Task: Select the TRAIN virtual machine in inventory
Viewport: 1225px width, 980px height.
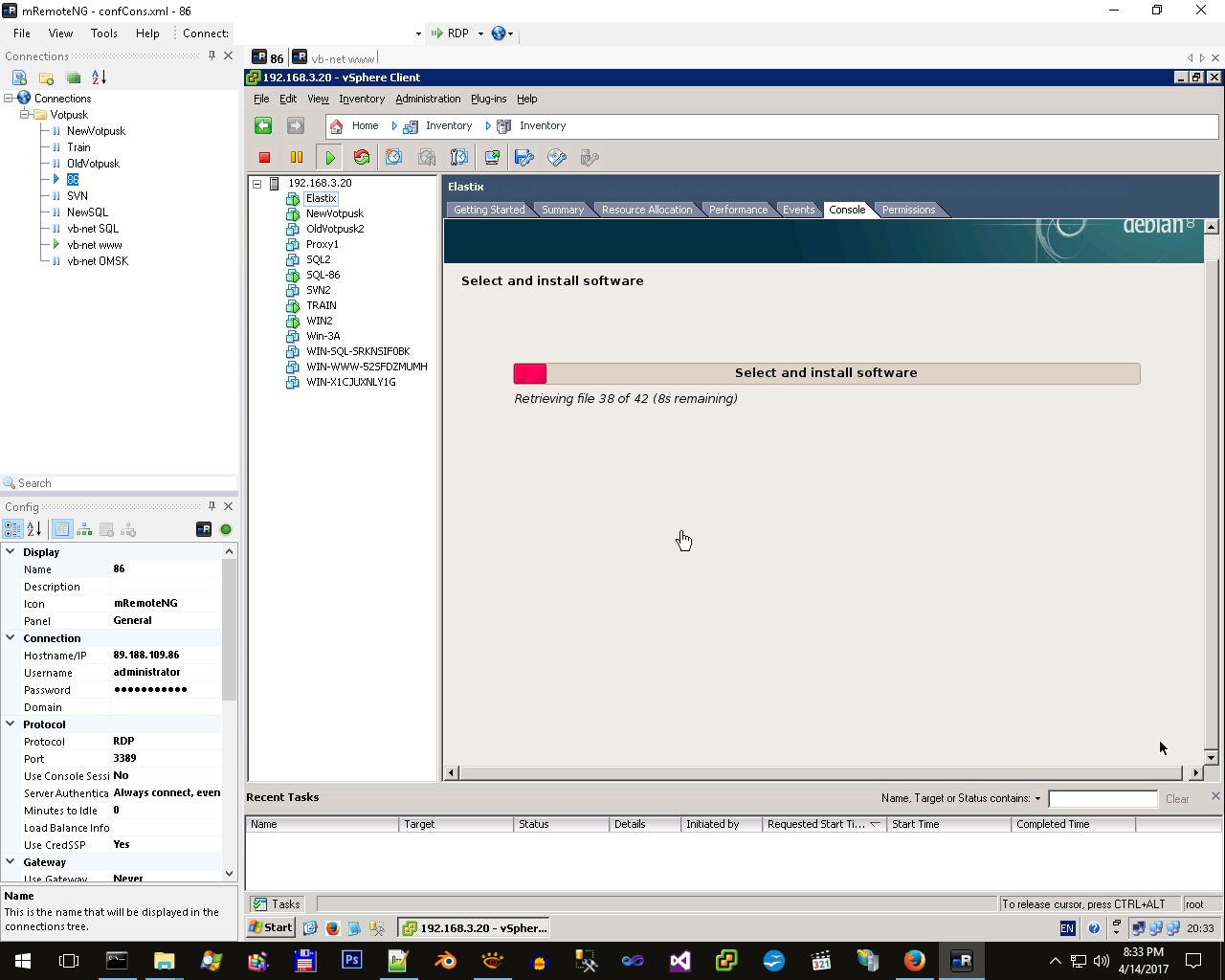Action: [x=322, y=305]
